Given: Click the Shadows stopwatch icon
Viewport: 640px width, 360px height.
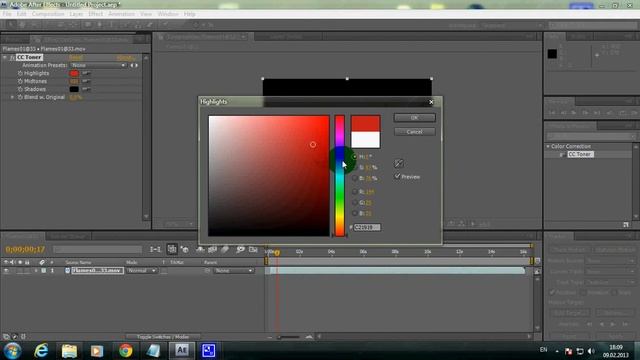Looking at the screenshot, I should click(x=20, y=89).
